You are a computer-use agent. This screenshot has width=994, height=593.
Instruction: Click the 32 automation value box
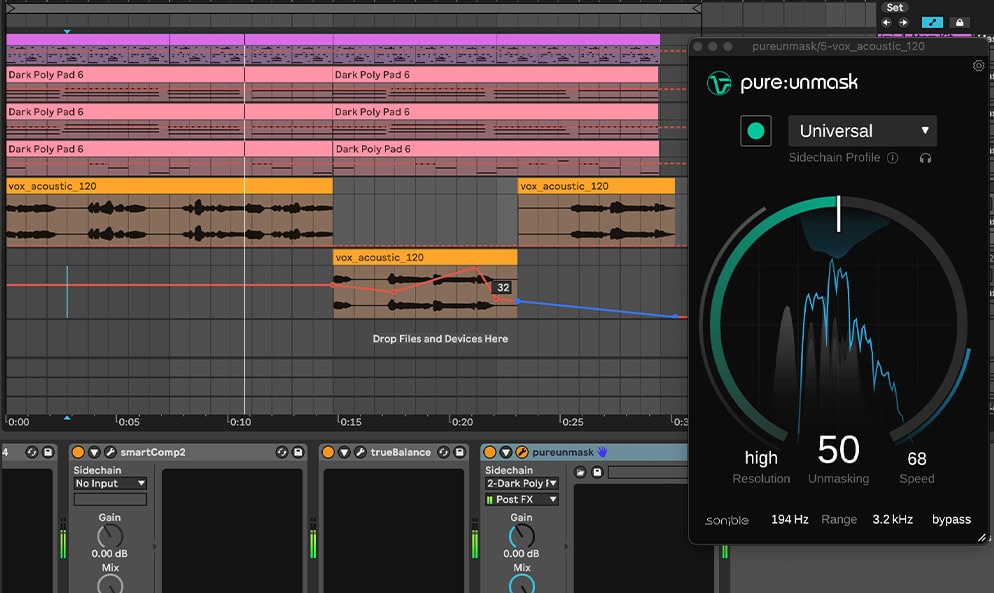503,287
